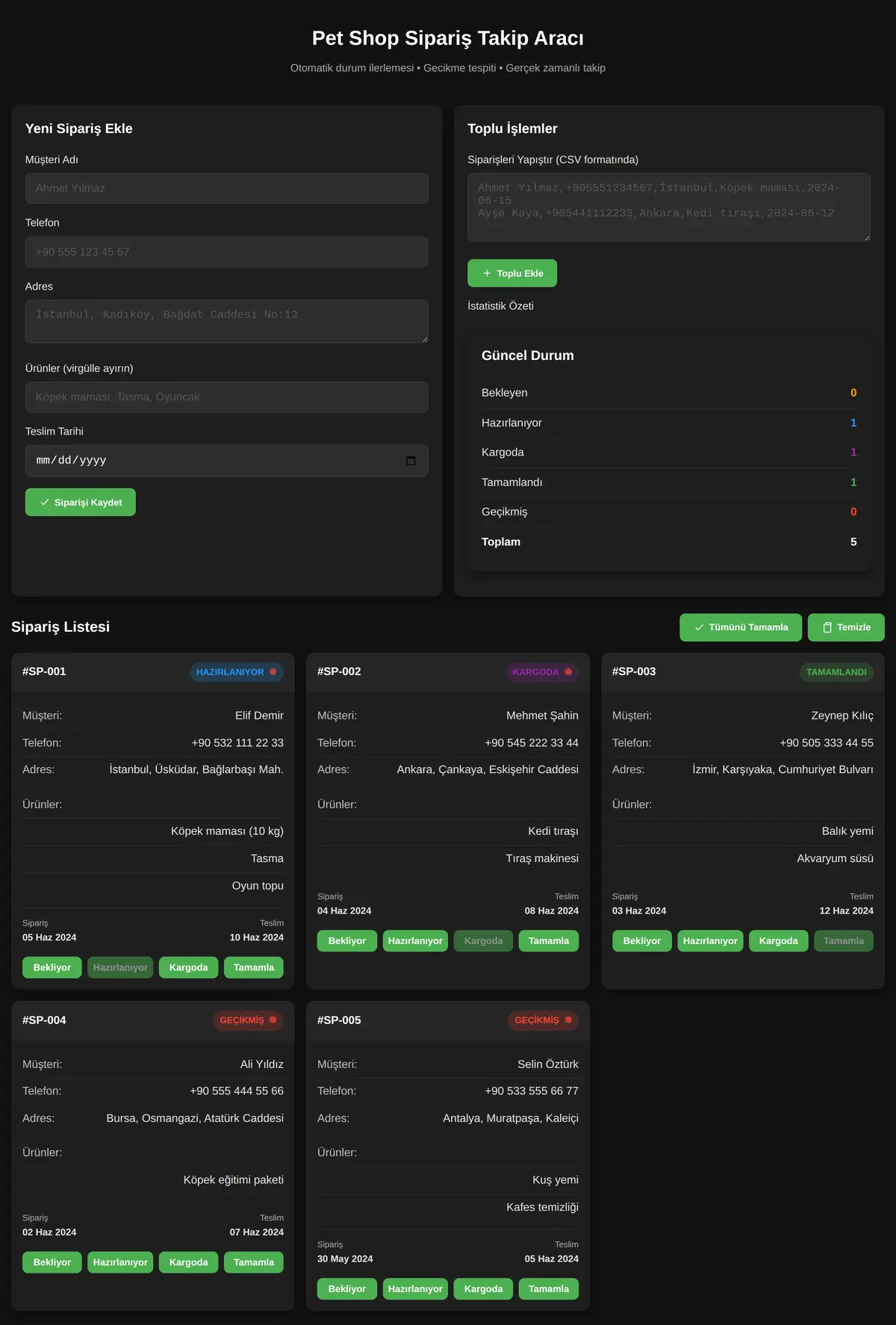Screen dimensions: 896x1325
Task: Mark order SP-001 as Kargoda
Action: [189, 967]
